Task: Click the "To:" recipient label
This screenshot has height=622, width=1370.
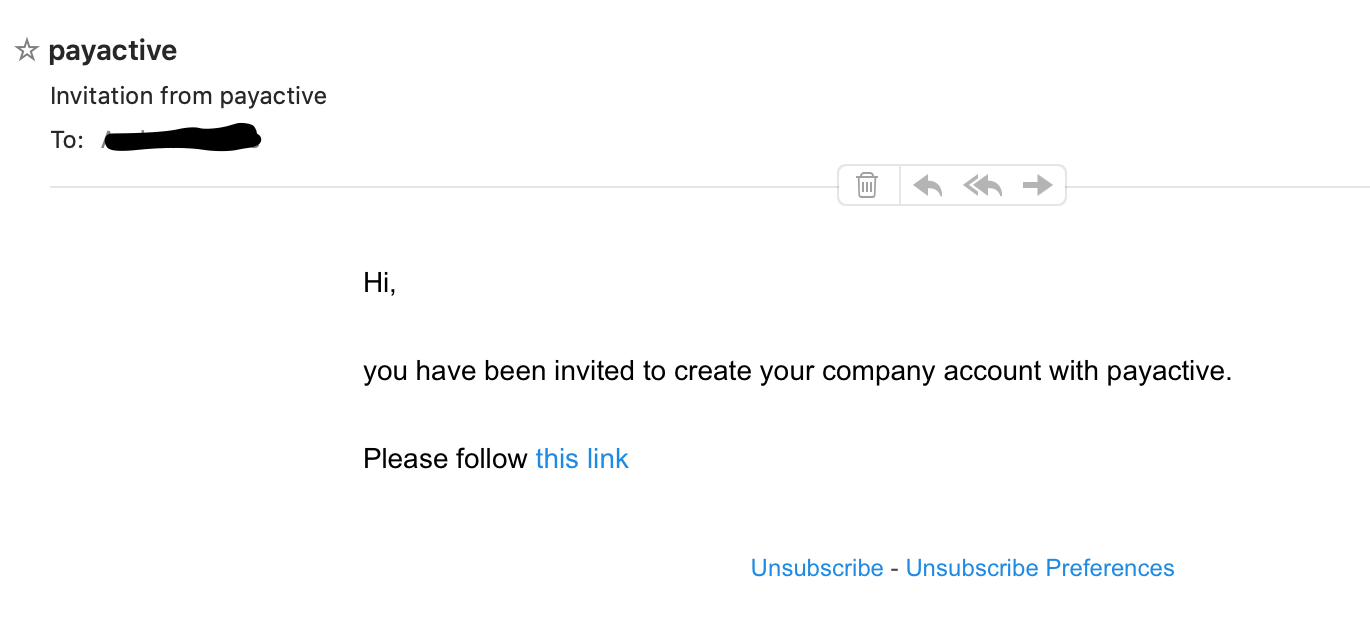Action: click(67, 140)
